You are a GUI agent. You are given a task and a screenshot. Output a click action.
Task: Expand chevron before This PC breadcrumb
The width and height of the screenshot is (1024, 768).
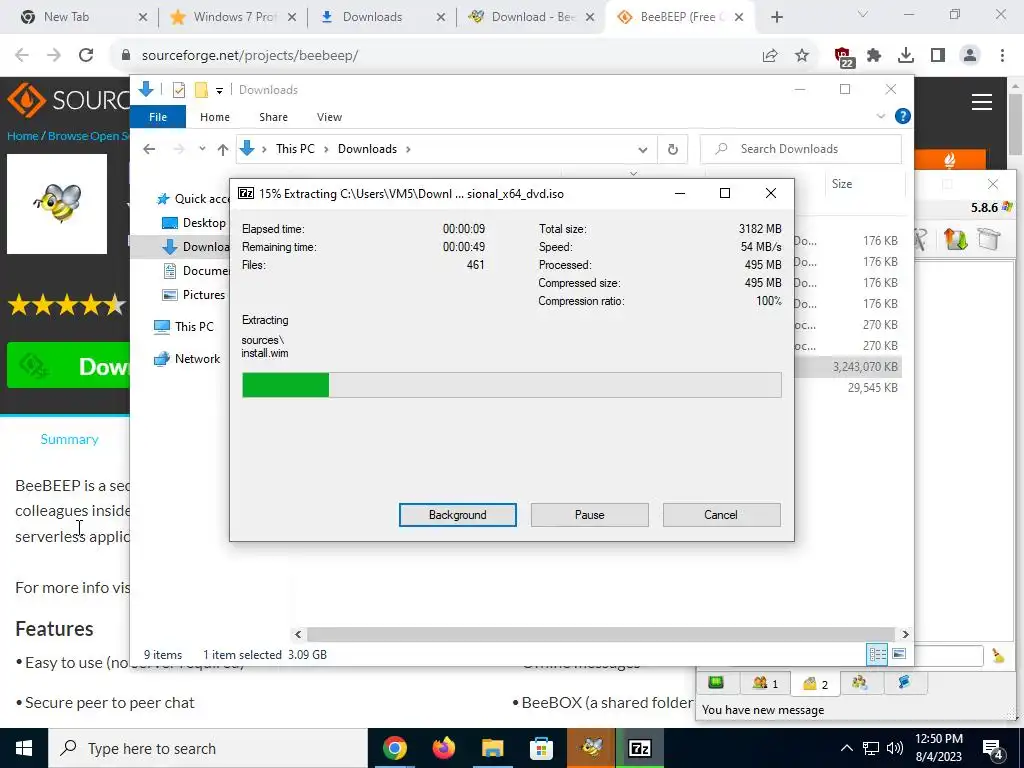pyautogui.click(x=264, y=150)
